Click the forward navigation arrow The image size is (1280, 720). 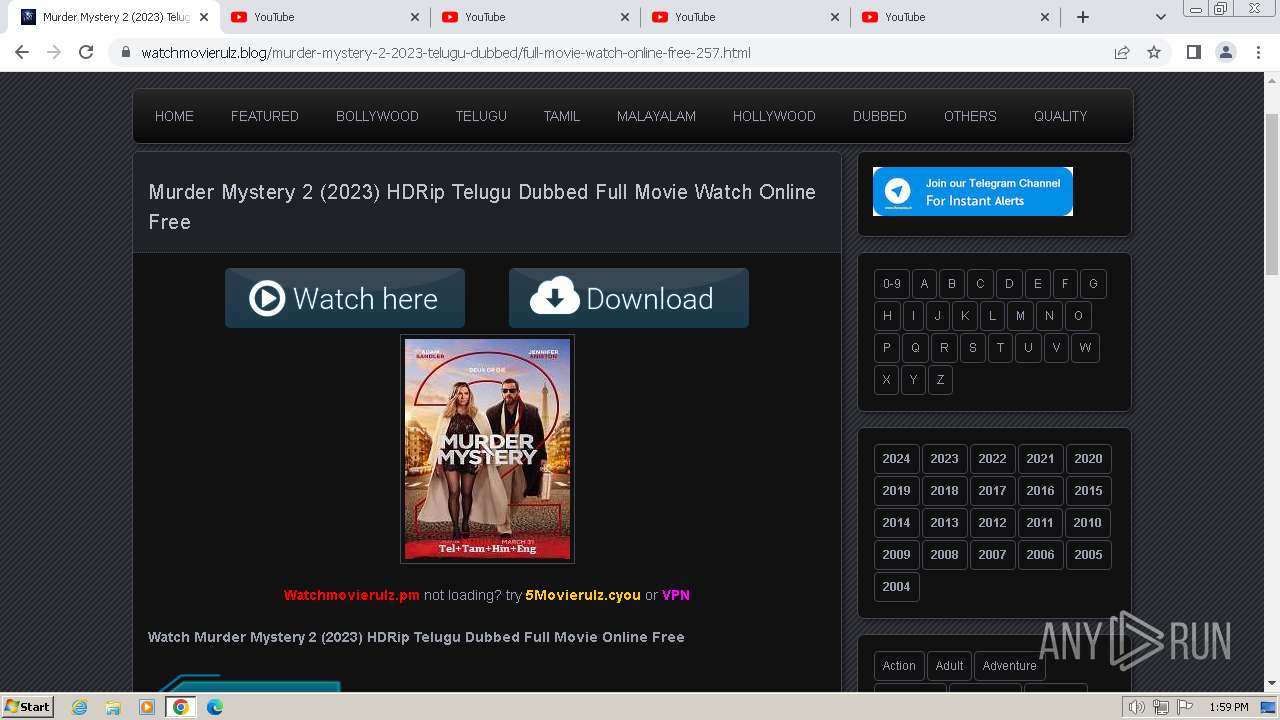(54, 52)
